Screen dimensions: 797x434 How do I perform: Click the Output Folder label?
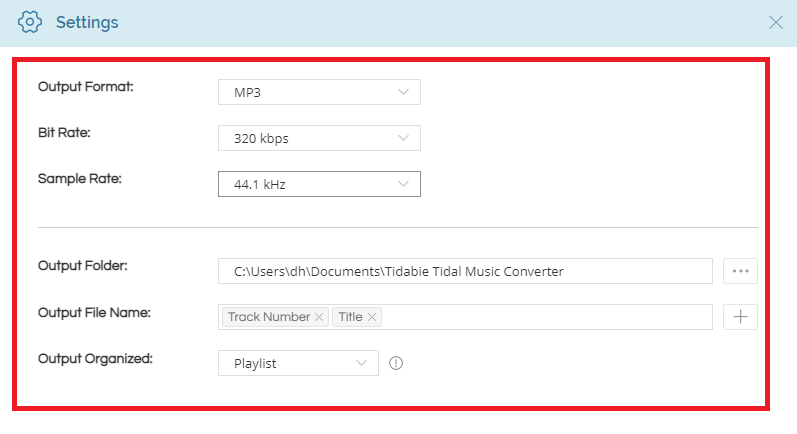point(85,265)
